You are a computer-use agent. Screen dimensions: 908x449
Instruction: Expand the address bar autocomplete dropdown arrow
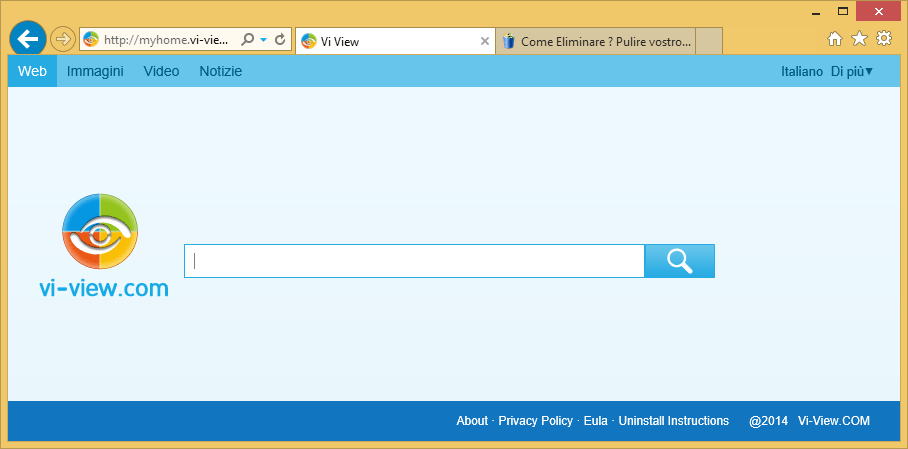click(x=264, y=40)
